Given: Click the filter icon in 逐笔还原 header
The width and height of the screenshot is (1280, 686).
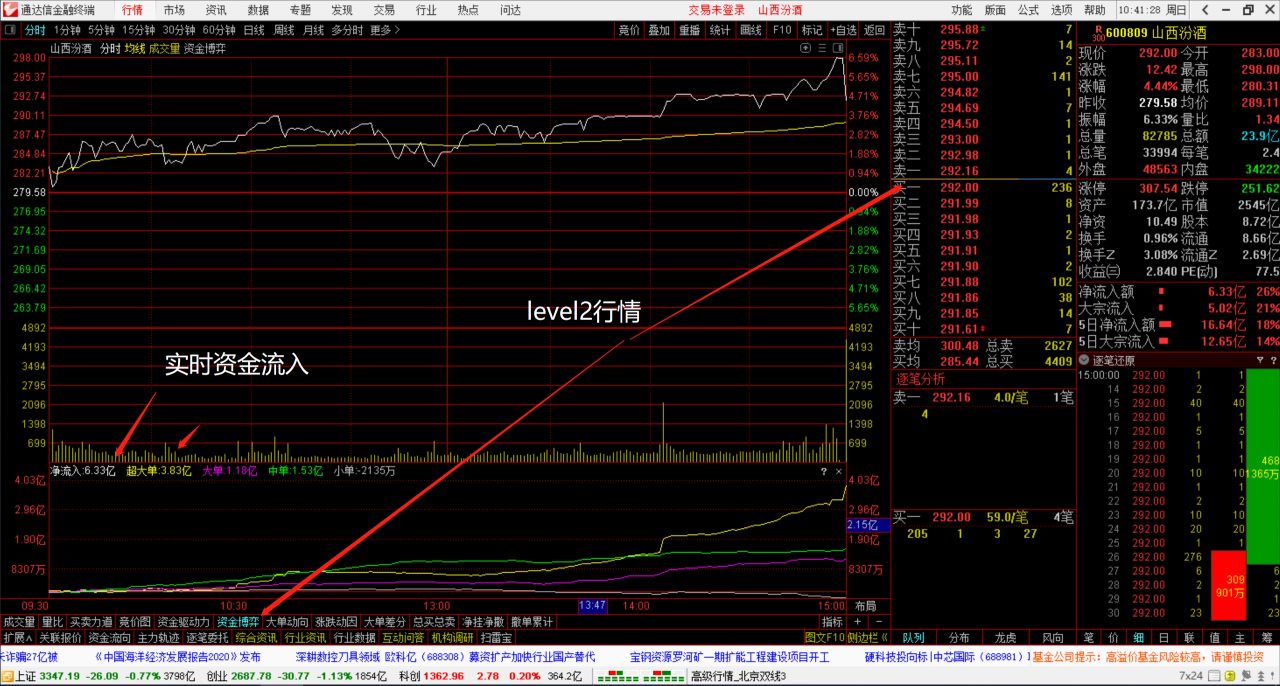Looking at the screenshot, I should coord(1260,360).
